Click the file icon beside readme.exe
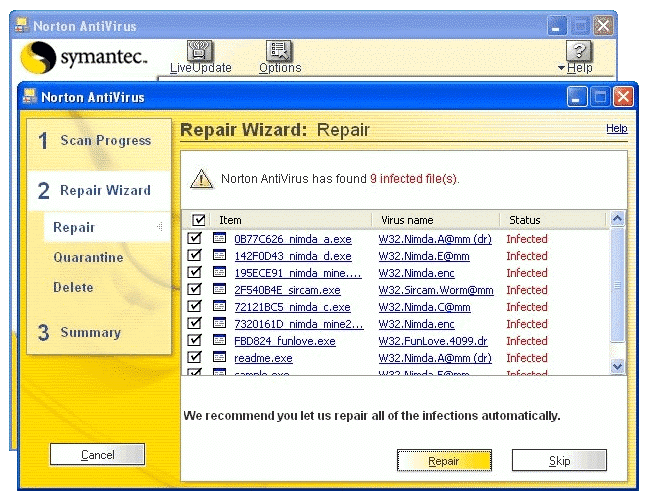The height and width of the screenshot is (497, 652). coord(219,358)
